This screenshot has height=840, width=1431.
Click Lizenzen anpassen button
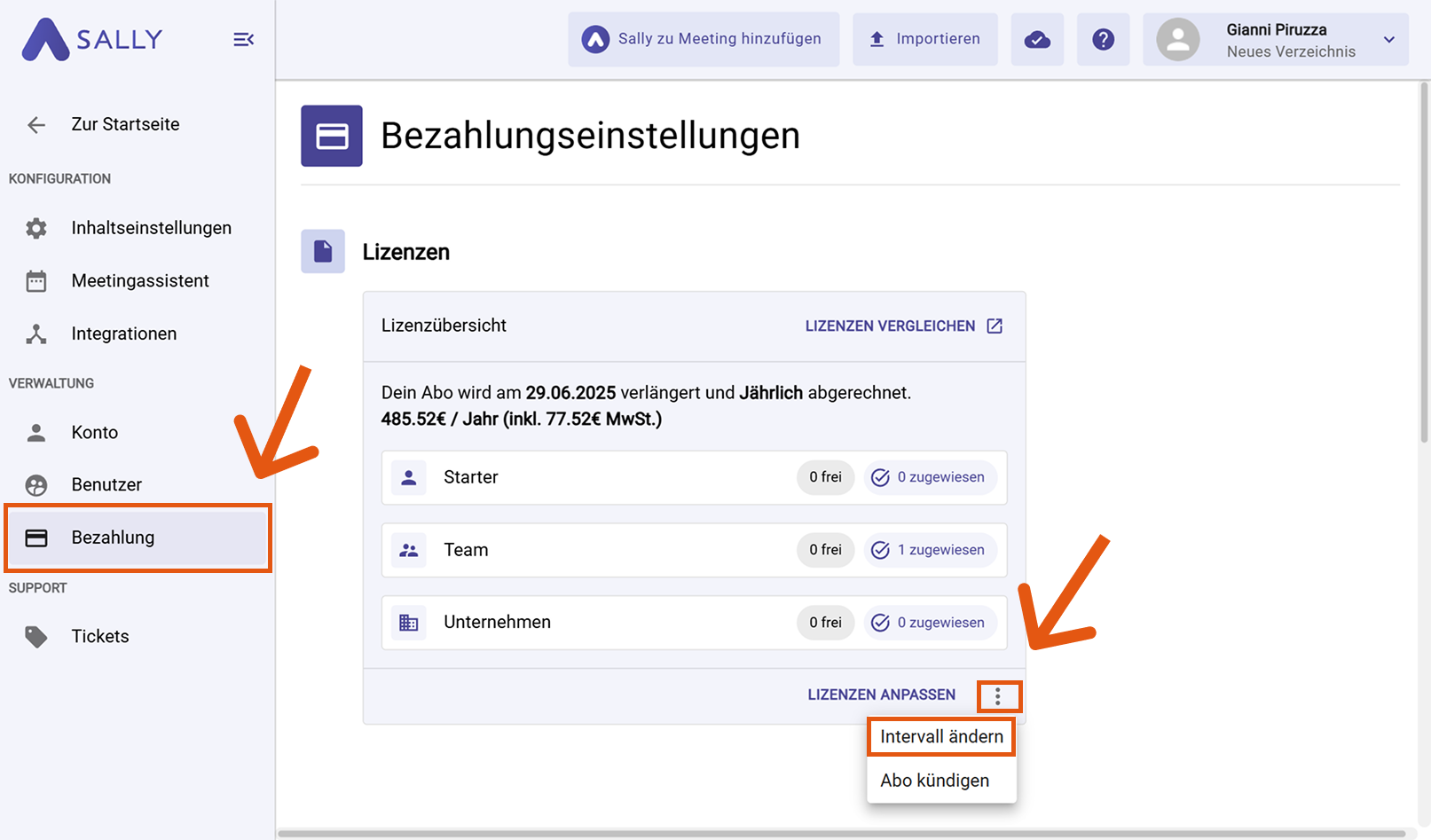point(881,695)
